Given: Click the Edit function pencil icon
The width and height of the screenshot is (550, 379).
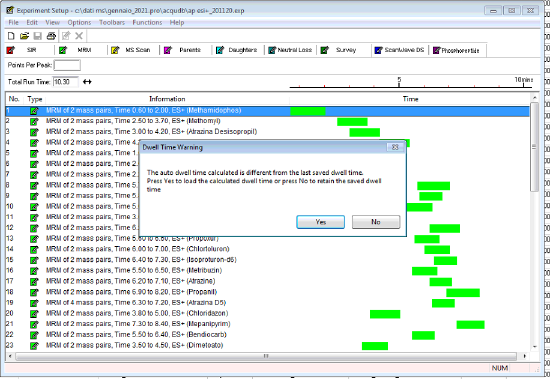Looking at the screenshot, I should click(66, 36).
